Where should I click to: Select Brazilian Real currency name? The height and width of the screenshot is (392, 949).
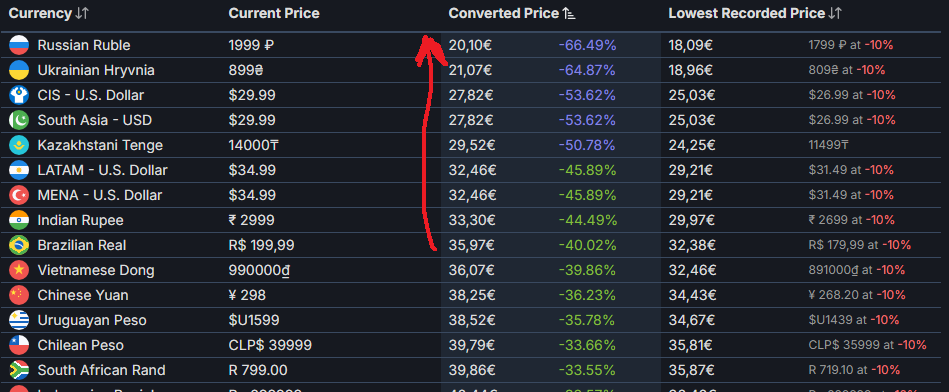pos(82,245)
